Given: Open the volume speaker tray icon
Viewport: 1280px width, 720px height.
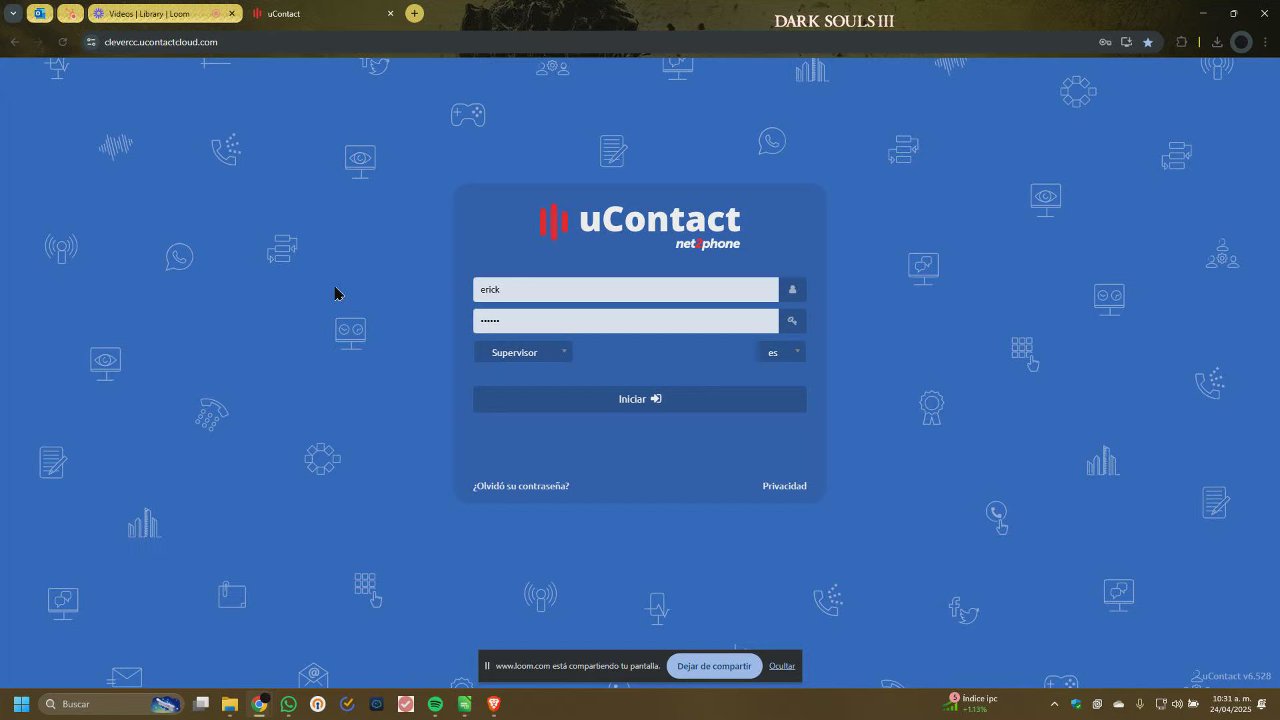Looking at the screenshot, I should [x=1177, y=704].
